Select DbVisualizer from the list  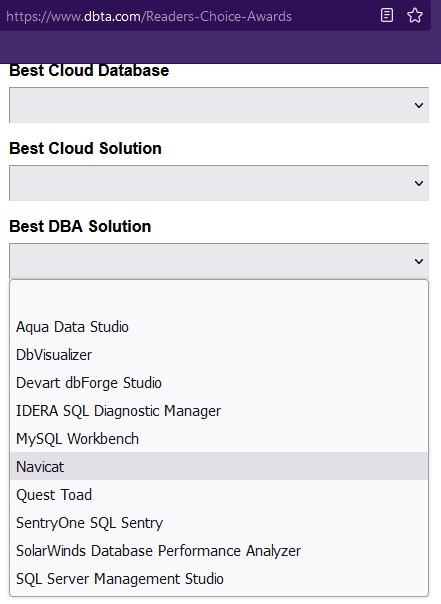point(219,355)
